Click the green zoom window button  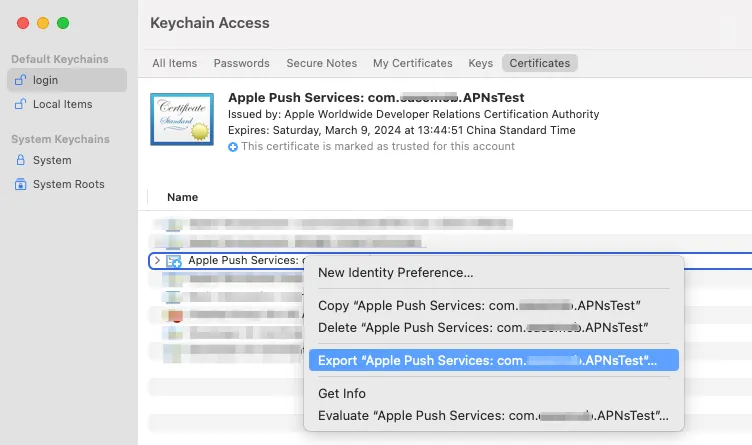[63, 23]
